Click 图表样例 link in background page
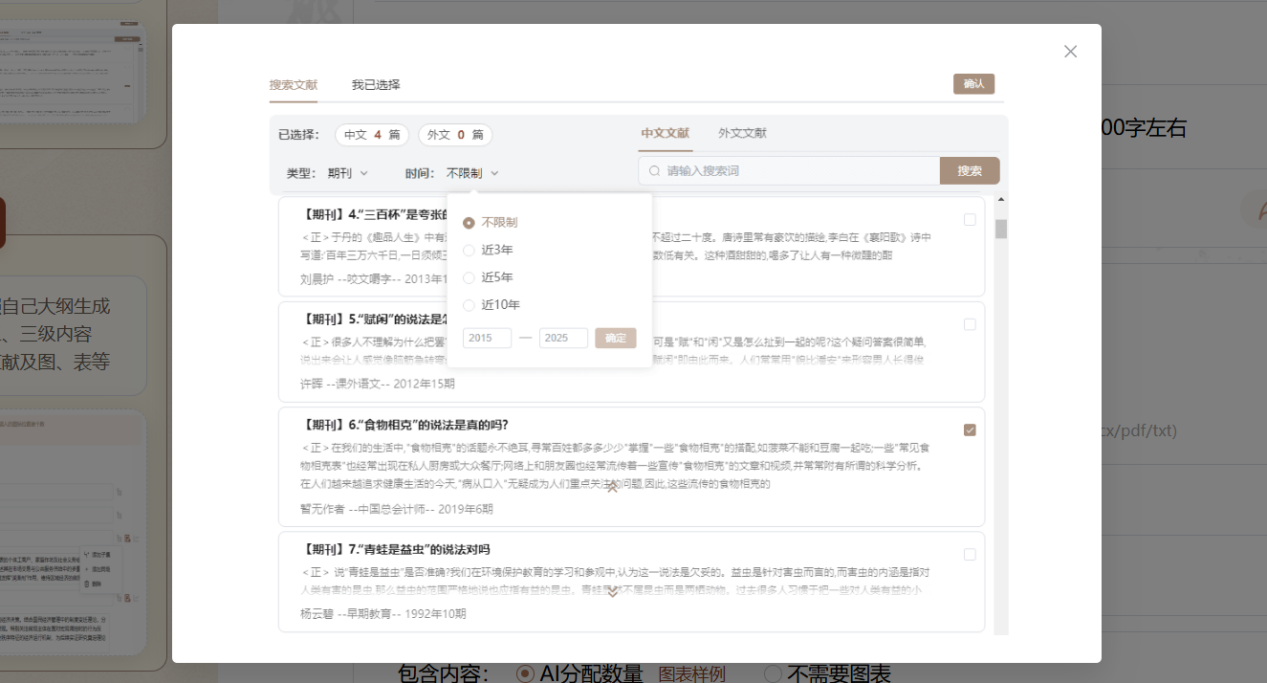 point(692,674)
